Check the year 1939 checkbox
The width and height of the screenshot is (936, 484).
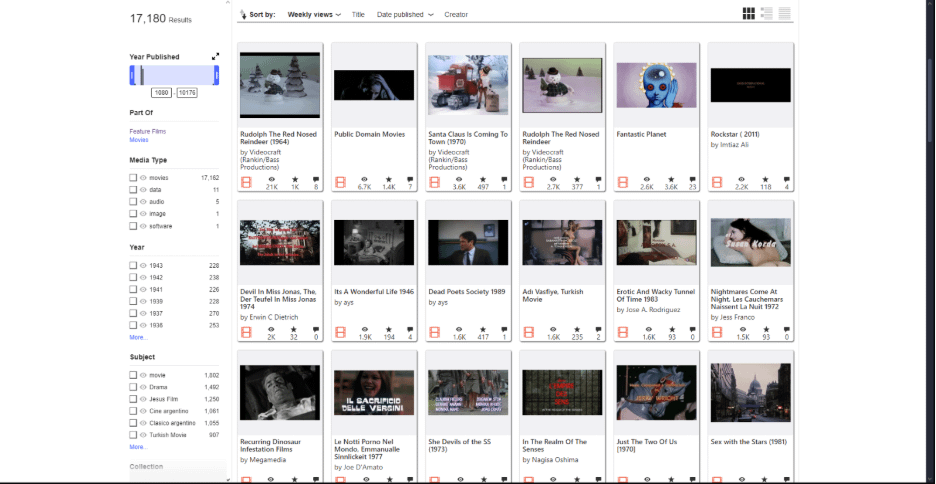[x=133, y=301]
